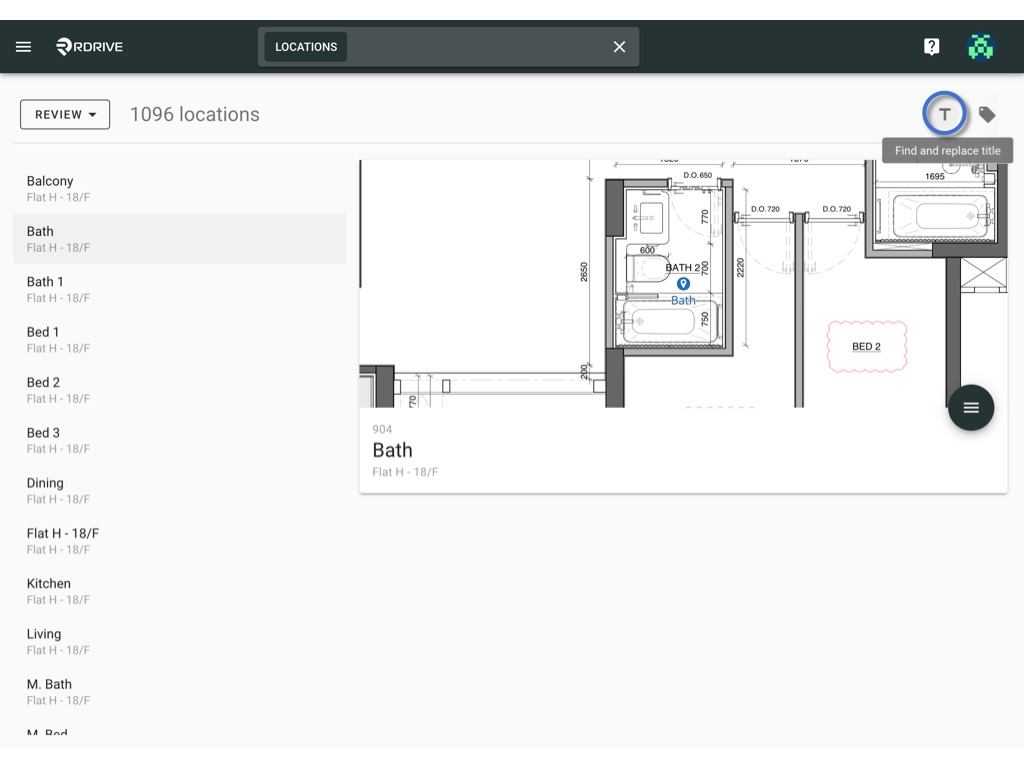Open the REVIEW dropdown
This screenshot has height=768, width=1024.
[x=65, y=114]
